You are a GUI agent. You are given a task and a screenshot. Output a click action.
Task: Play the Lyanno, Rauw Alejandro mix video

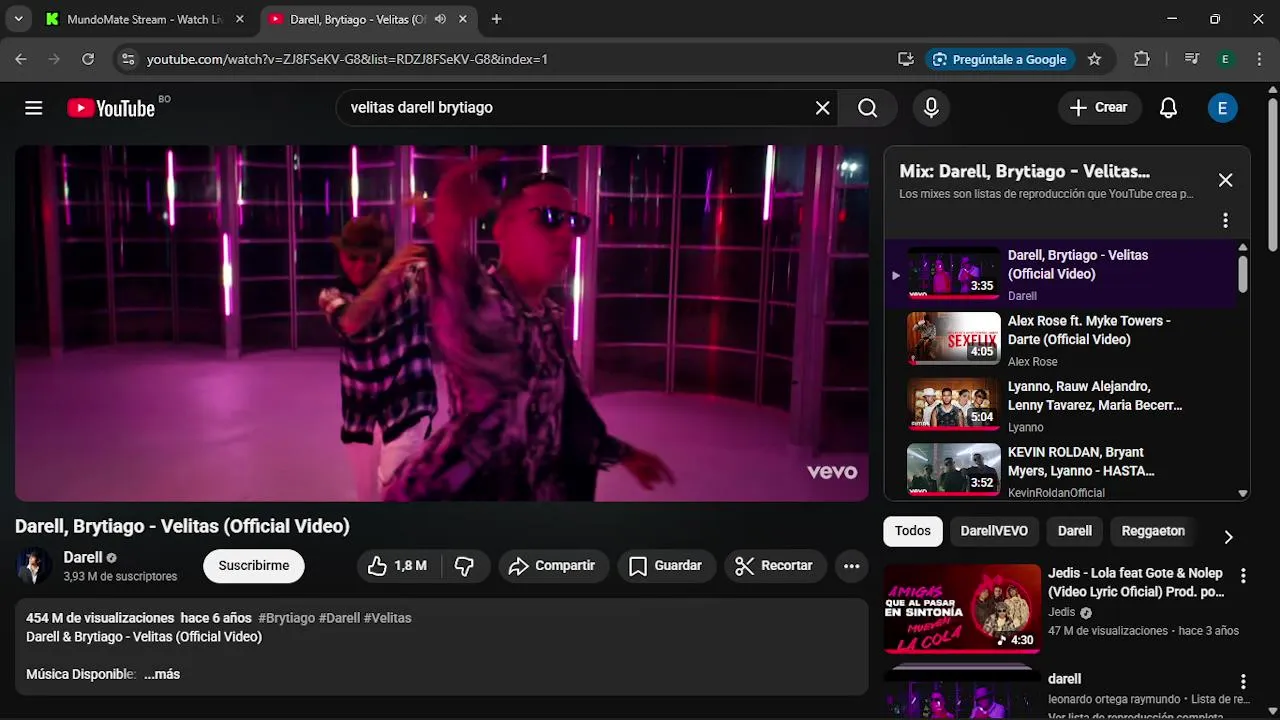(1062, 405)
